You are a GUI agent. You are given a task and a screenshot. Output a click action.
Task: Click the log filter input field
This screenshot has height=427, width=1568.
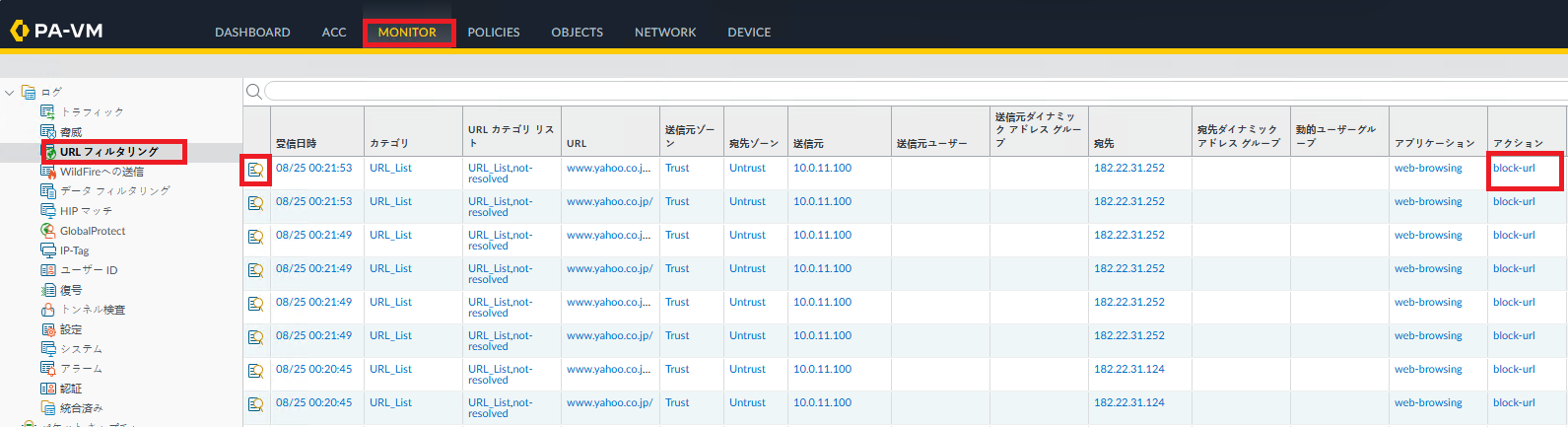pos(887,92)
